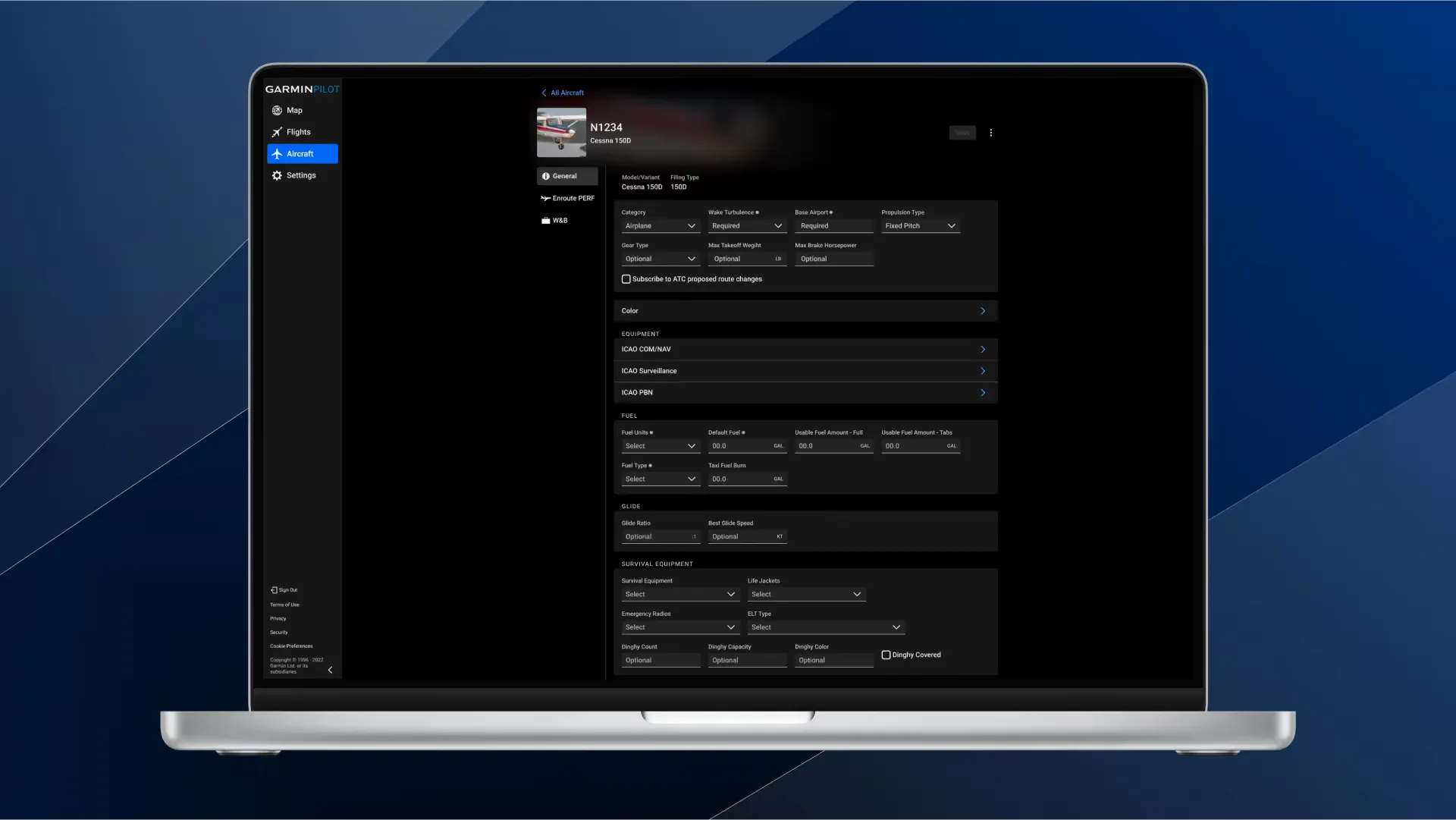The image size is (1456, 820).
Task: Click the Glide Ratio input field
Action: [x=661, y=537]
